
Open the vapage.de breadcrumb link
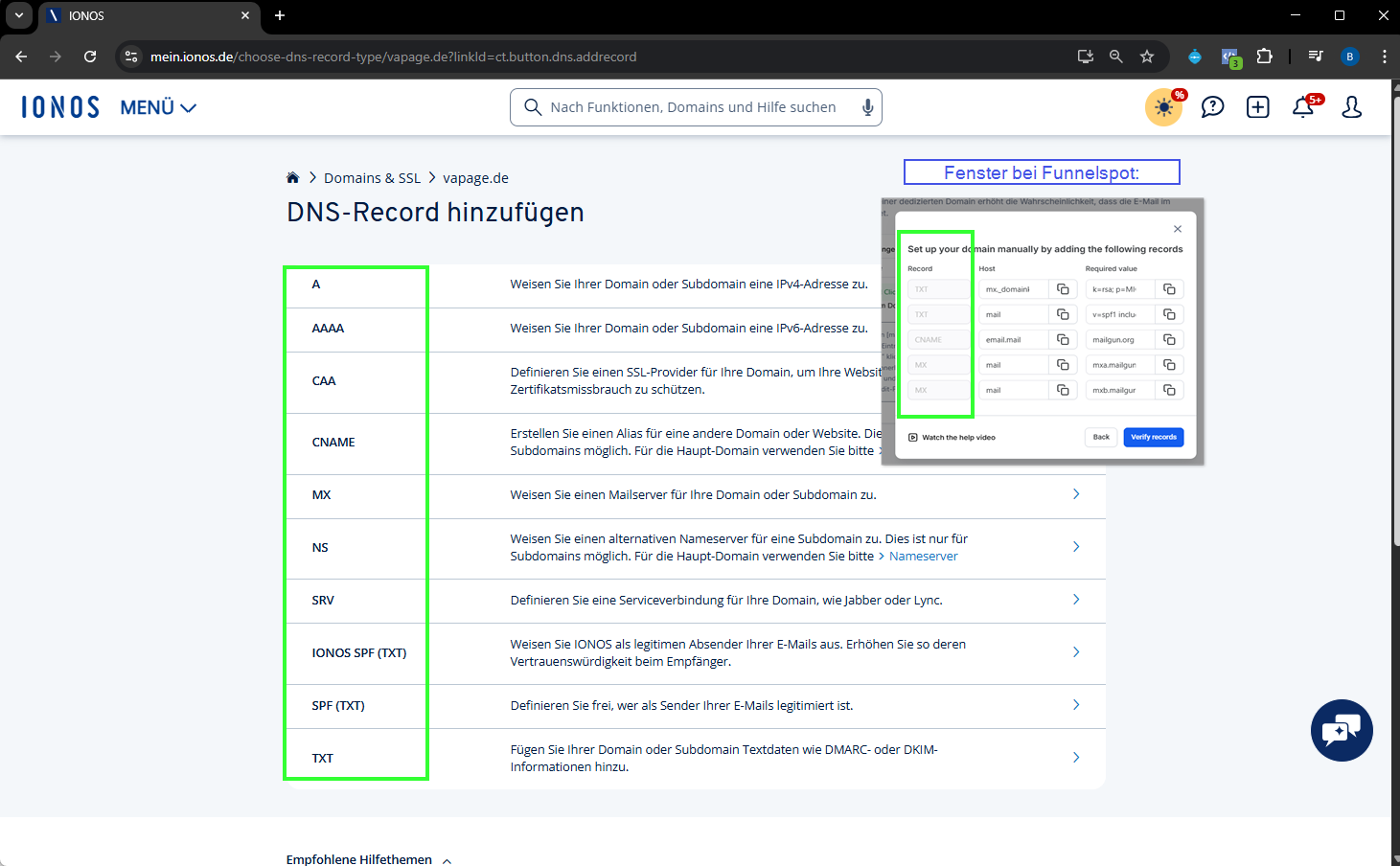pos(475,178)
